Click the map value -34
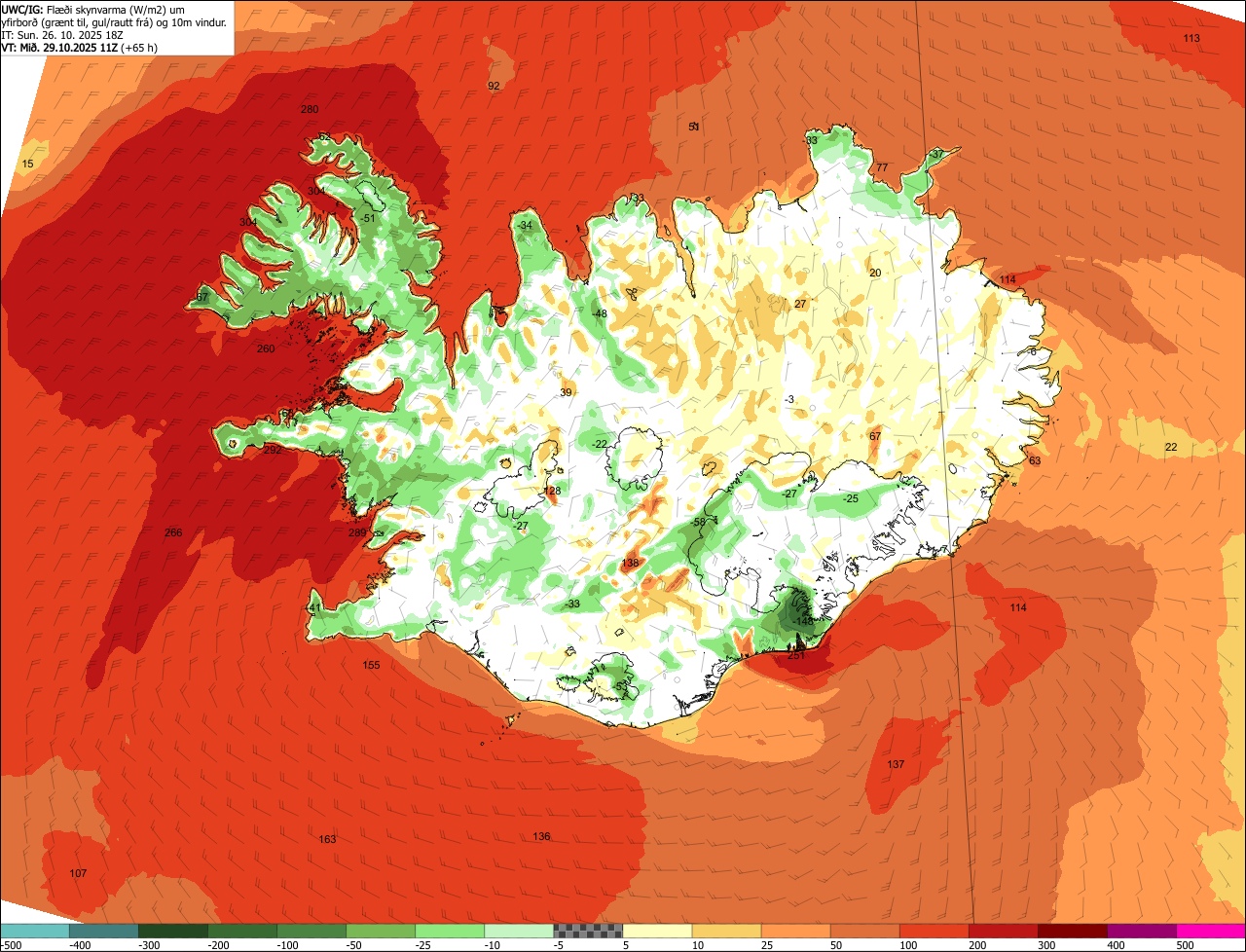The height and width of the screenshot is (952, 1246). click(525, 225)
